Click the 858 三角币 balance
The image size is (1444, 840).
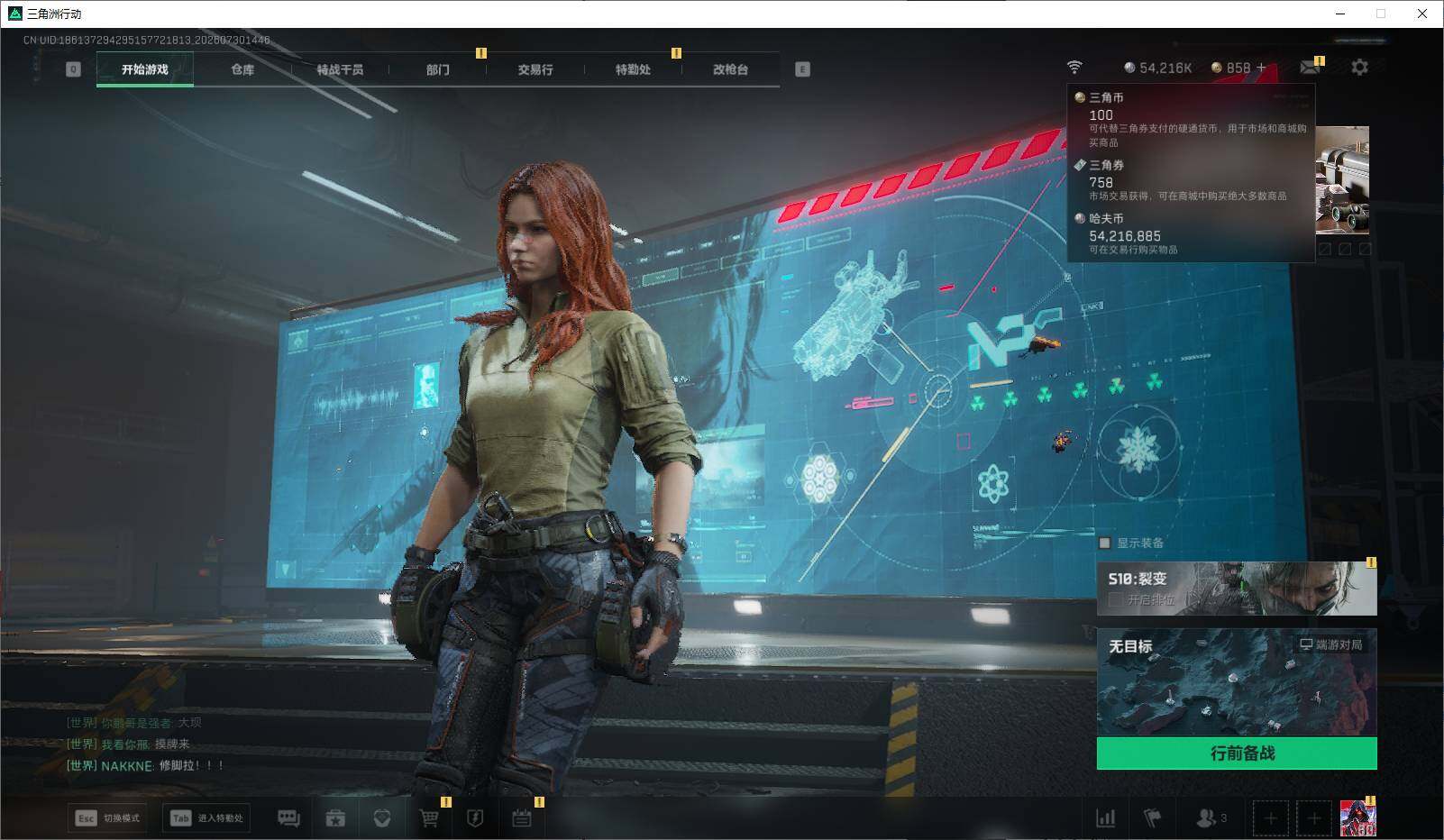click(1230, 68)
